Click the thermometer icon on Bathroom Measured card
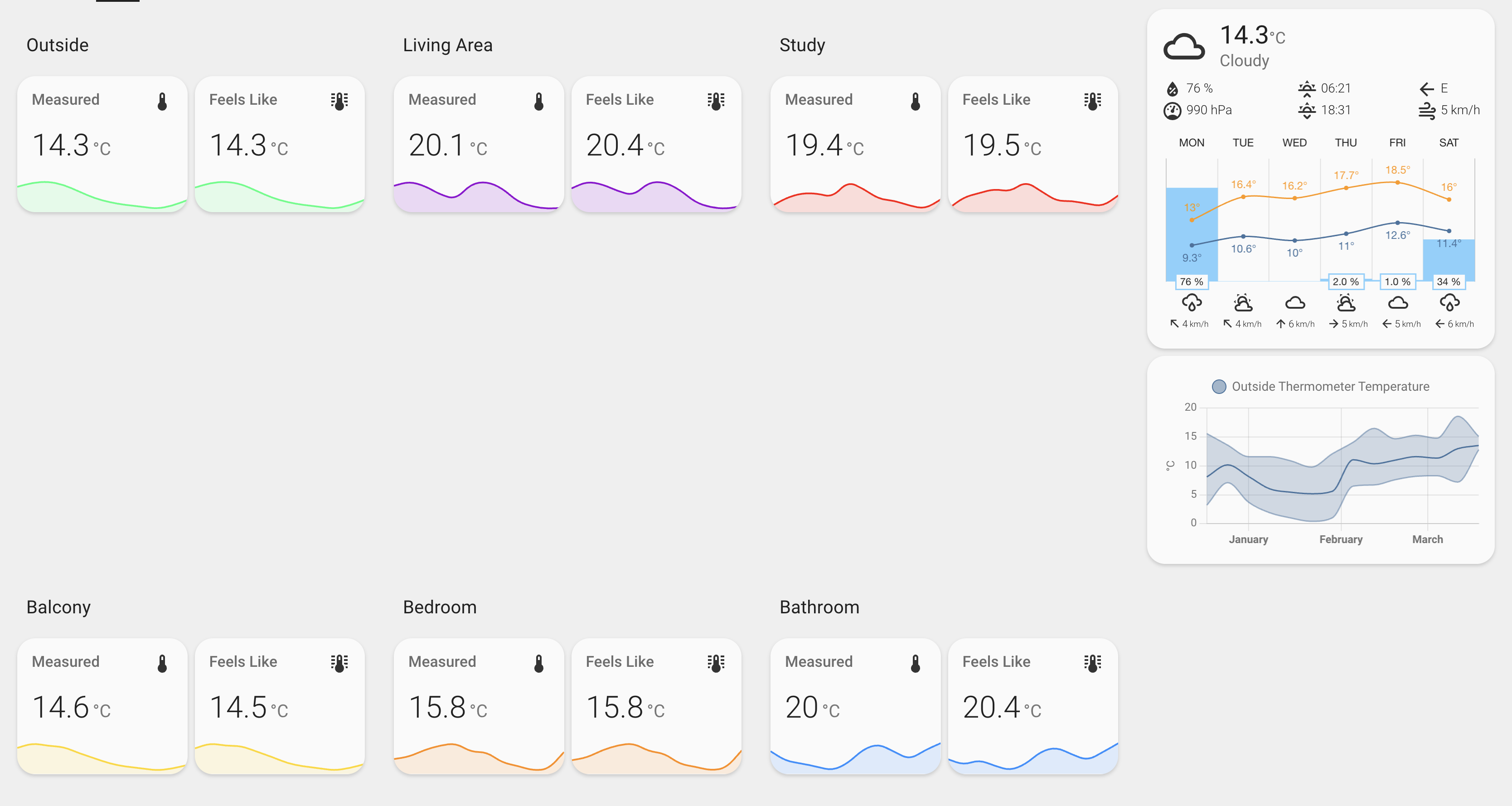 point(915,663)
